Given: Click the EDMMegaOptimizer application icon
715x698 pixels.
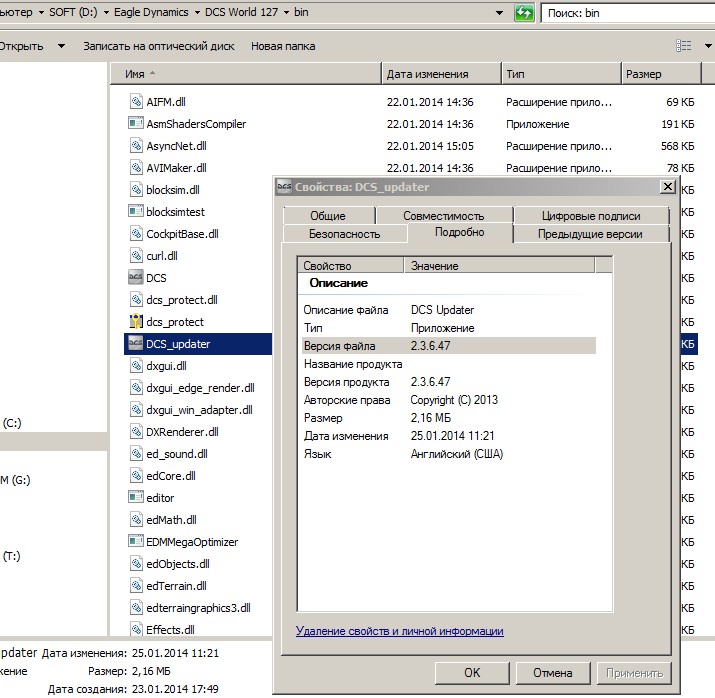Looking at the screenshot, I should click(136, 542).
